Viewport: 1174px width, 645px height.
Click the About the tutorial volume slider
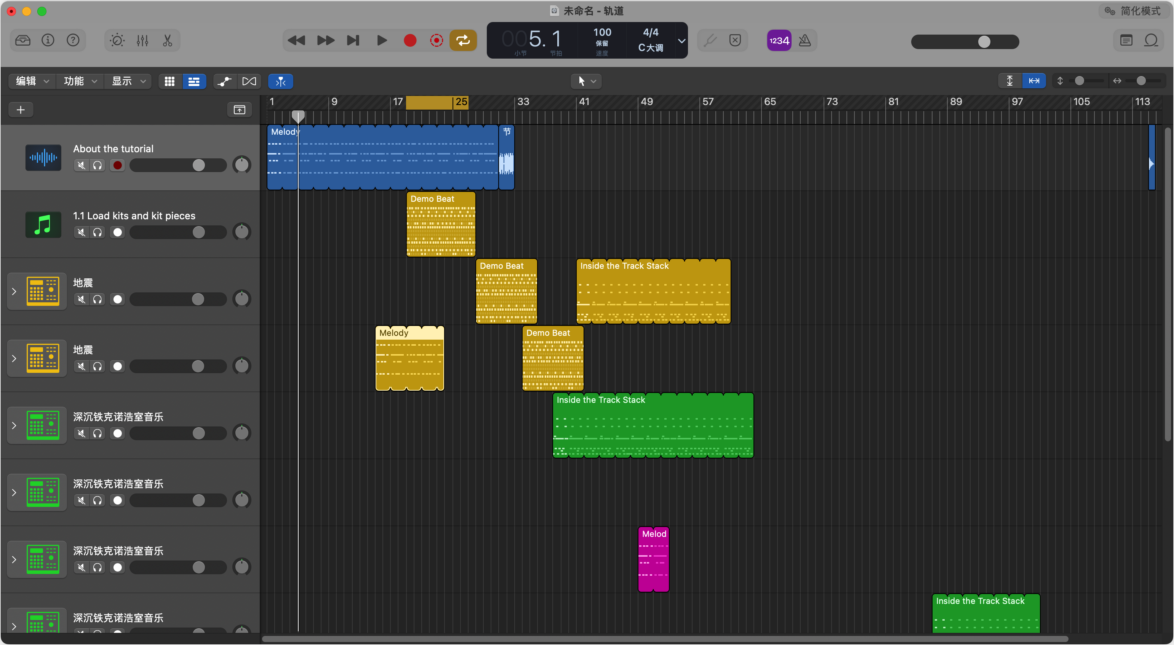pos(178,166)
